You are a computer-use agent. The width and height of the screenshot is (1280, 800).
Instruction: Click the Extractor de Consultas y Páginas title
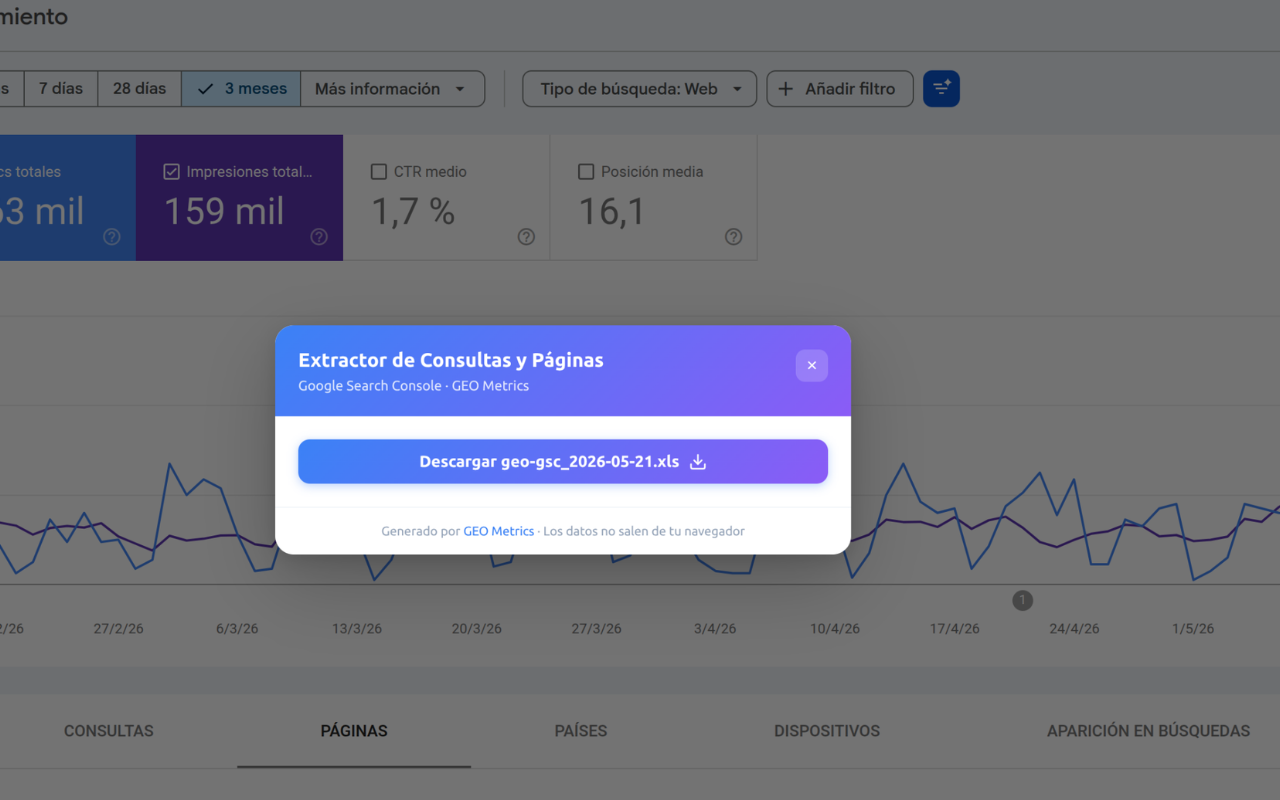click(x=451, y=360)
